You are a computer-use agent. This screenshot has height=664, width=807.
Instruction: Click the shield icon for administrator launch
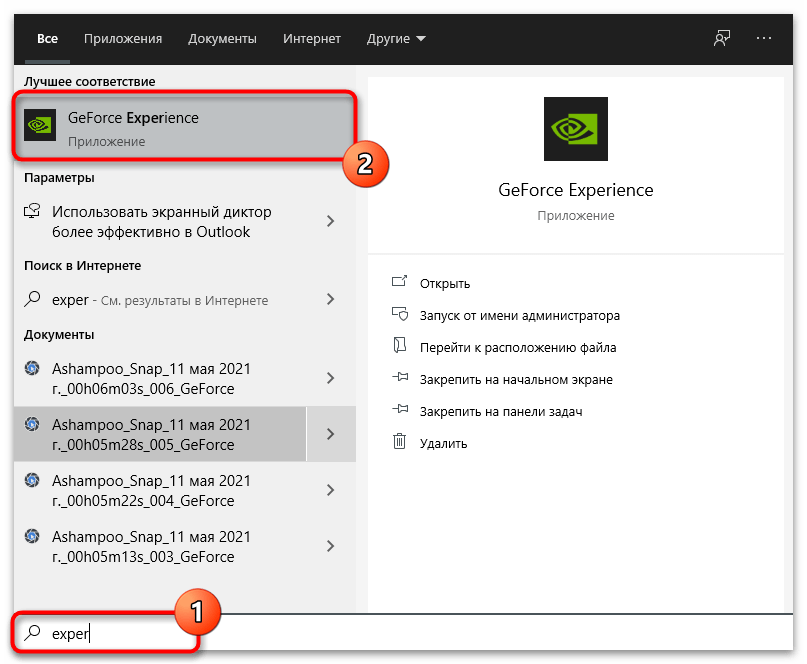399,313
